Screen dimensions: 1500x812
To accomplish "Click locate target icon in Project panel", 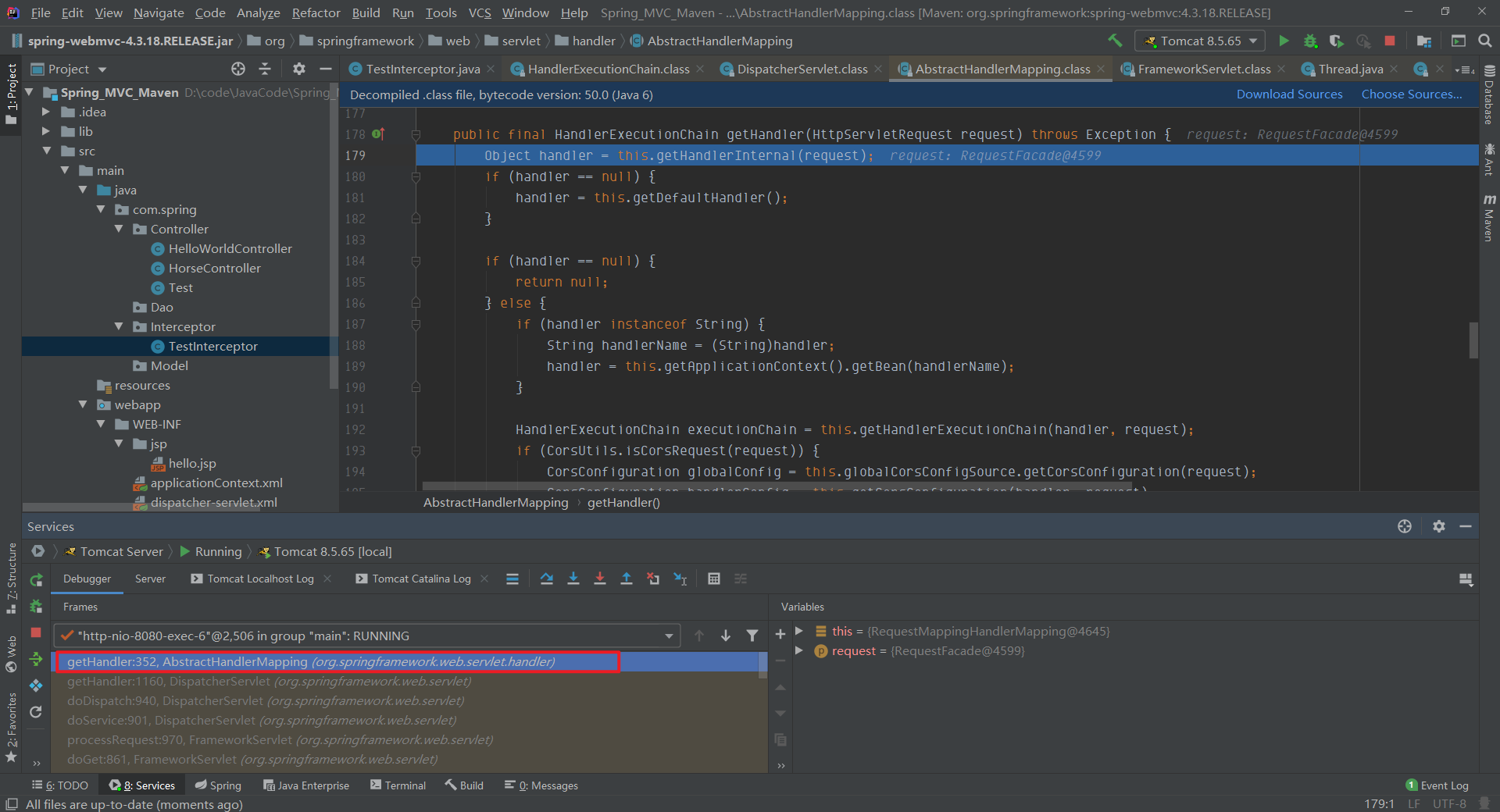I will click(238, 69).
